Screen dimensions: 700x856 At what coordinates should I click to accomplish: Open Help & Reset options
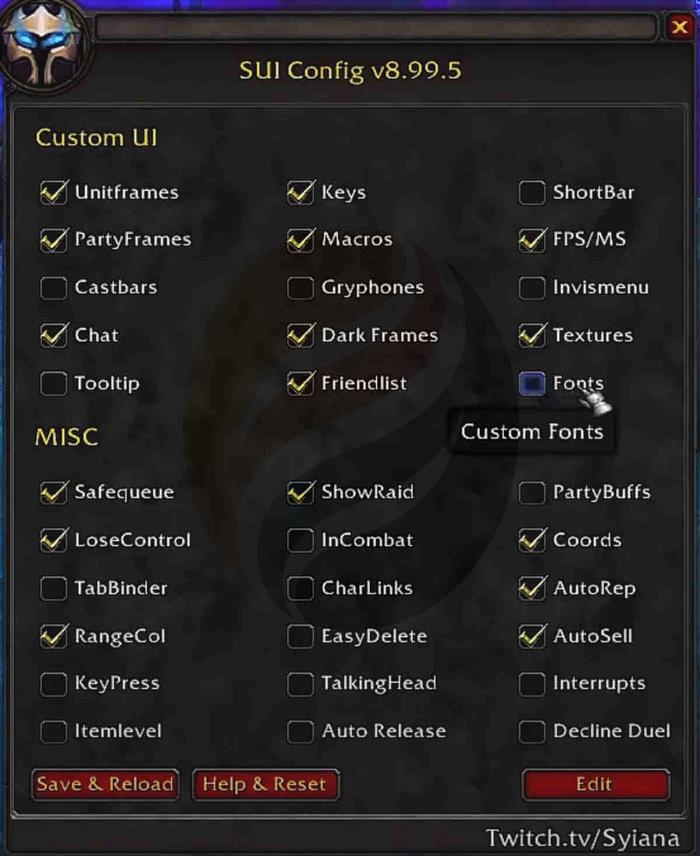(x=265, y=784)
